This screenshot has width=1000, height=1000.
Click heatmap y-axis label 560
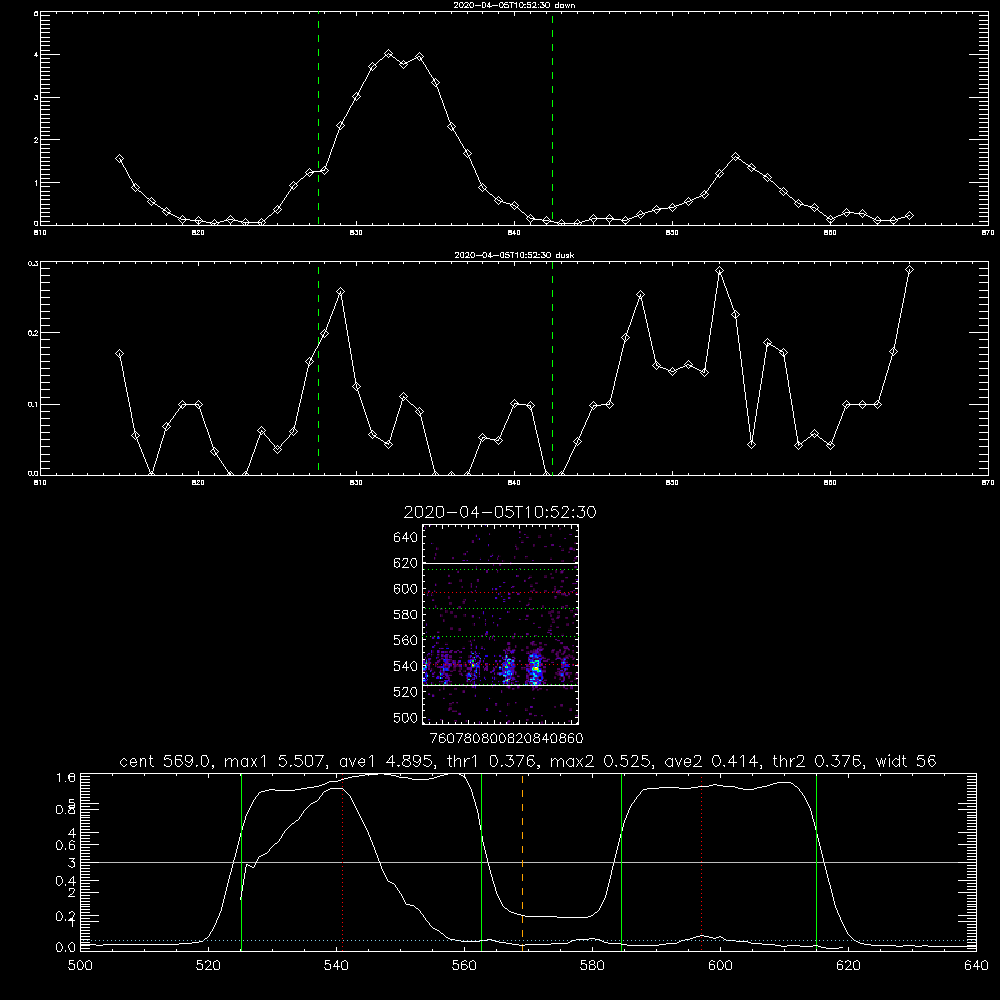click(406, 640)
